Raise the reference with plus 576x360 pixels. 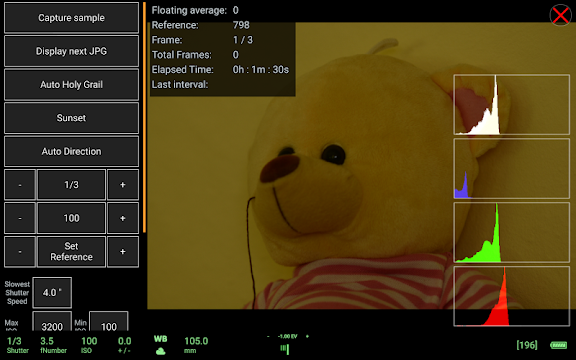[123, 252]
